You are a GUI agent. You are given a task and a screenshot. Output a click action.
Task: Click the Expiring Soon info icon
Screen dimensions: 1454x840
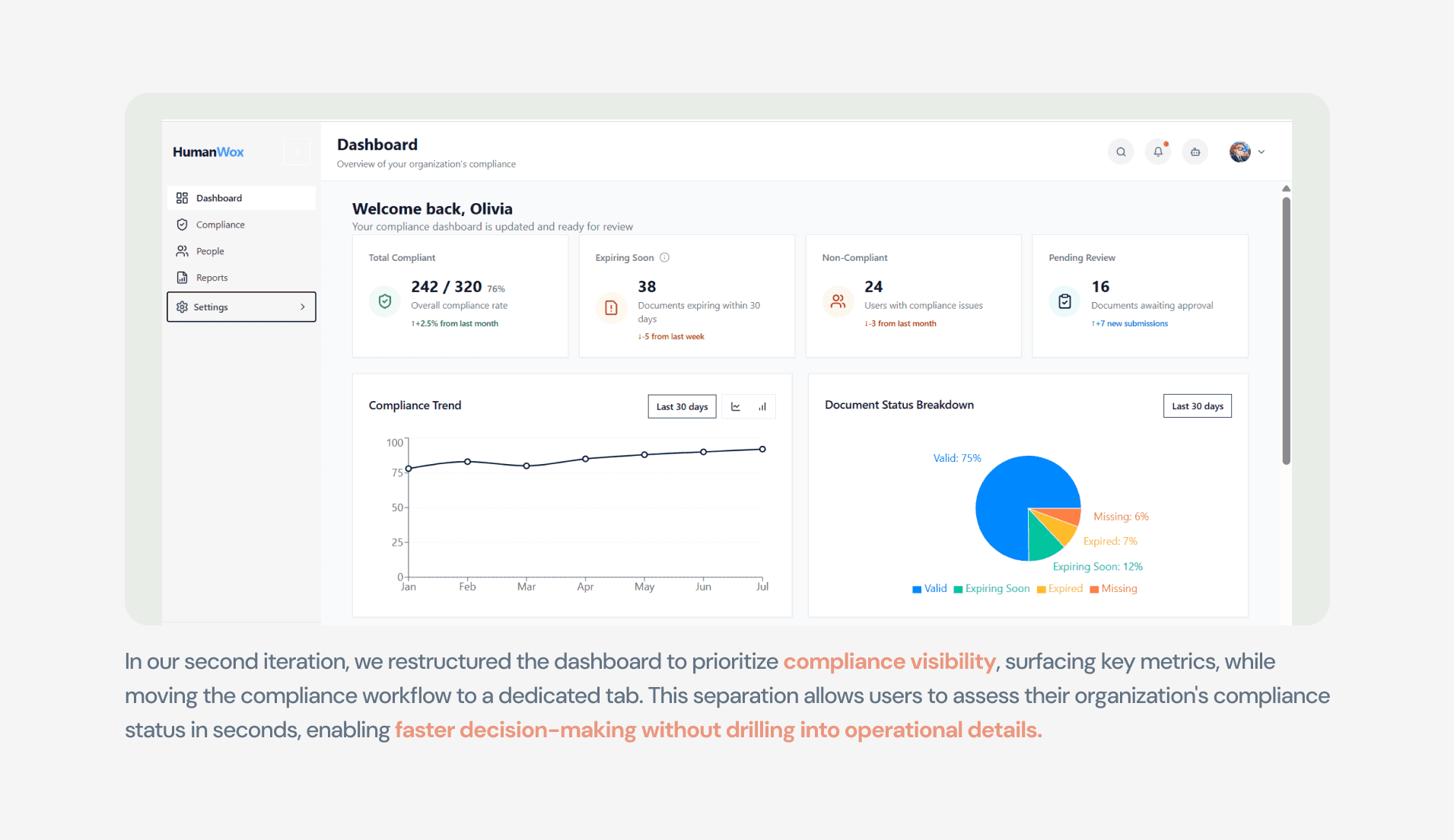664,257
